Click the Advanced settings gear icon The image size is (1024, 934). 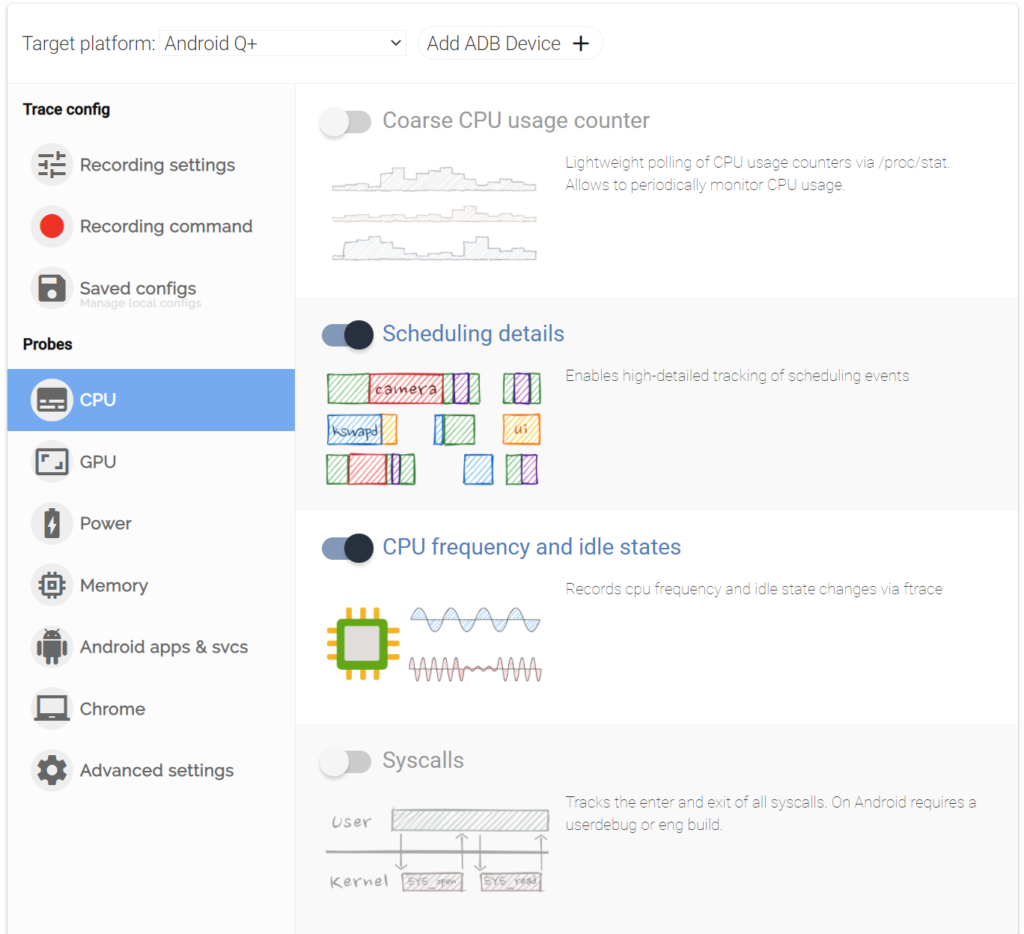52,771
